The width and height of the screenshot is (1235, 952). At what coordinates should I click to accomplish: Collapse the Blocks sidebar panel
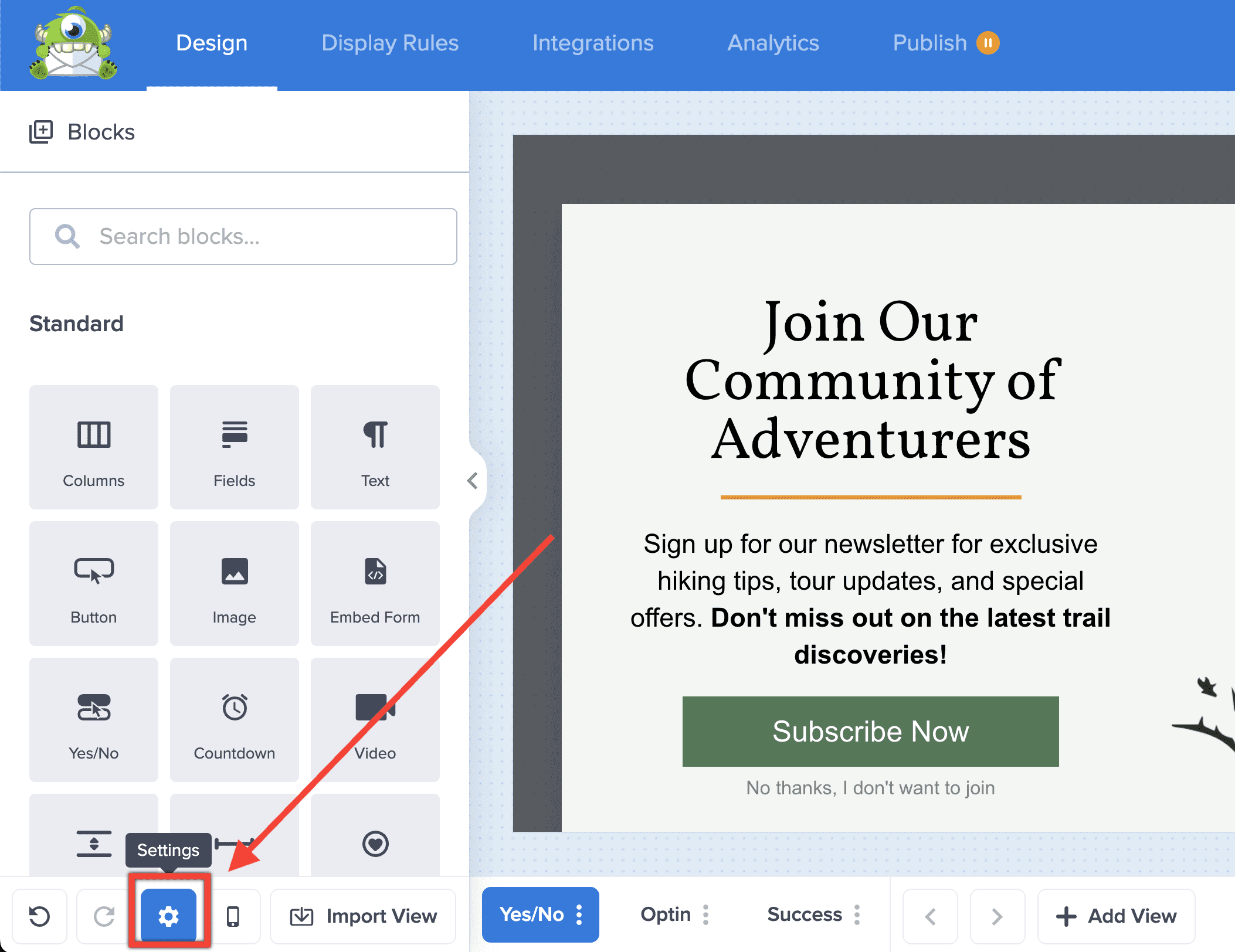[473, 481]
